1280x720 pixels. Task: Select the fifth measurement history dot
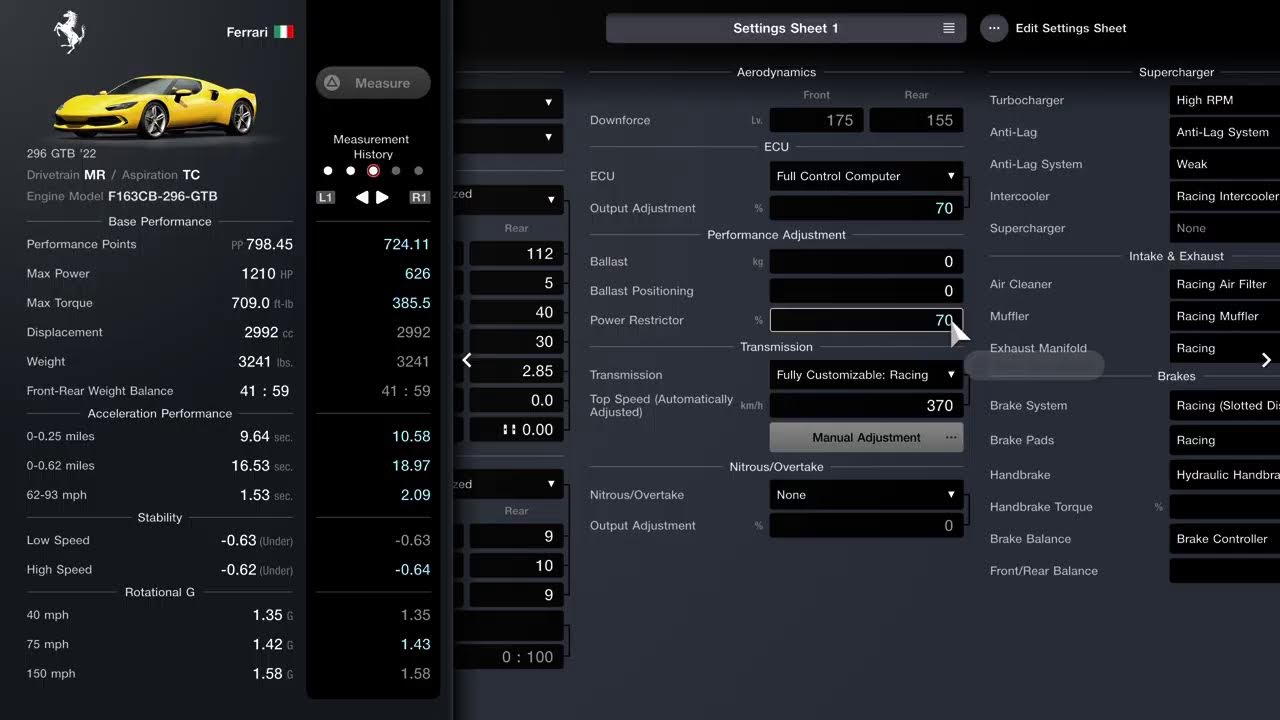[x=418, y=171]
